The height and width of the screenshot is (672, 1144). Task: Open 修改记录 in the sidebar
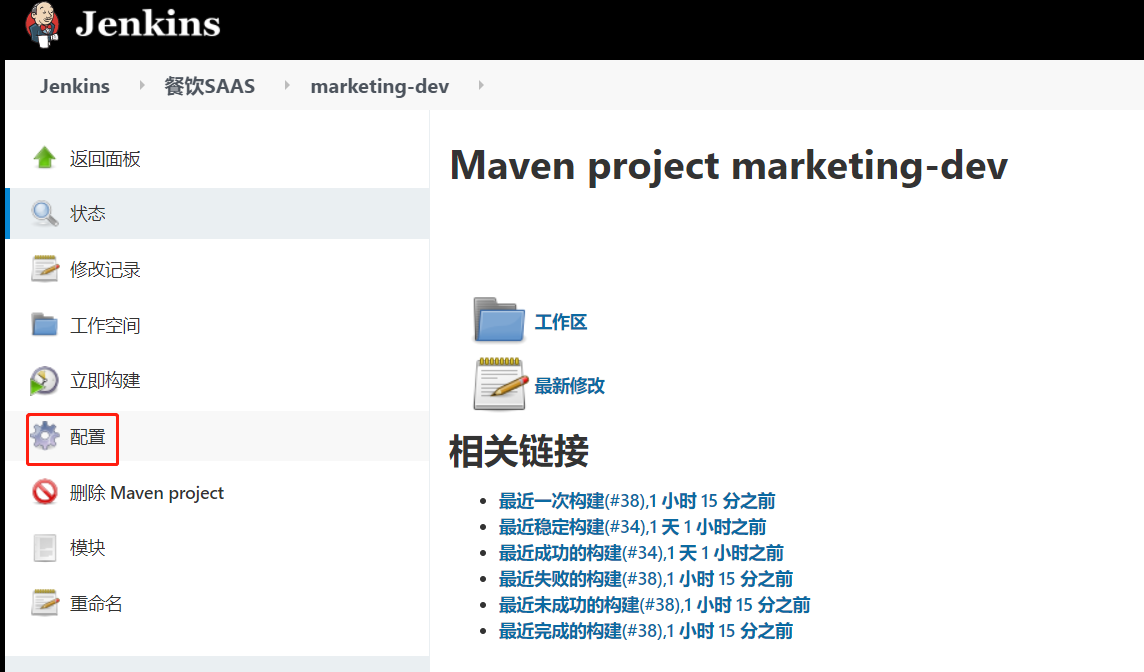[x=105, y=269]
